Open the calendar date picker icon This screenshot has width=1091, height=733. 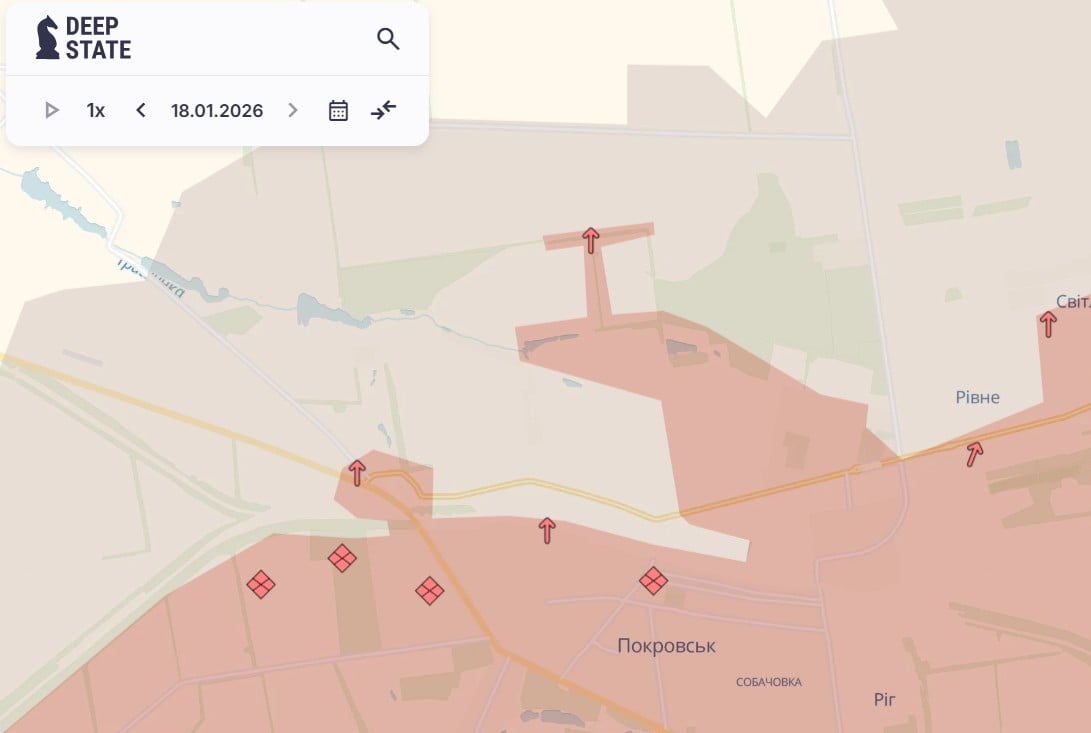pos(337,110)
